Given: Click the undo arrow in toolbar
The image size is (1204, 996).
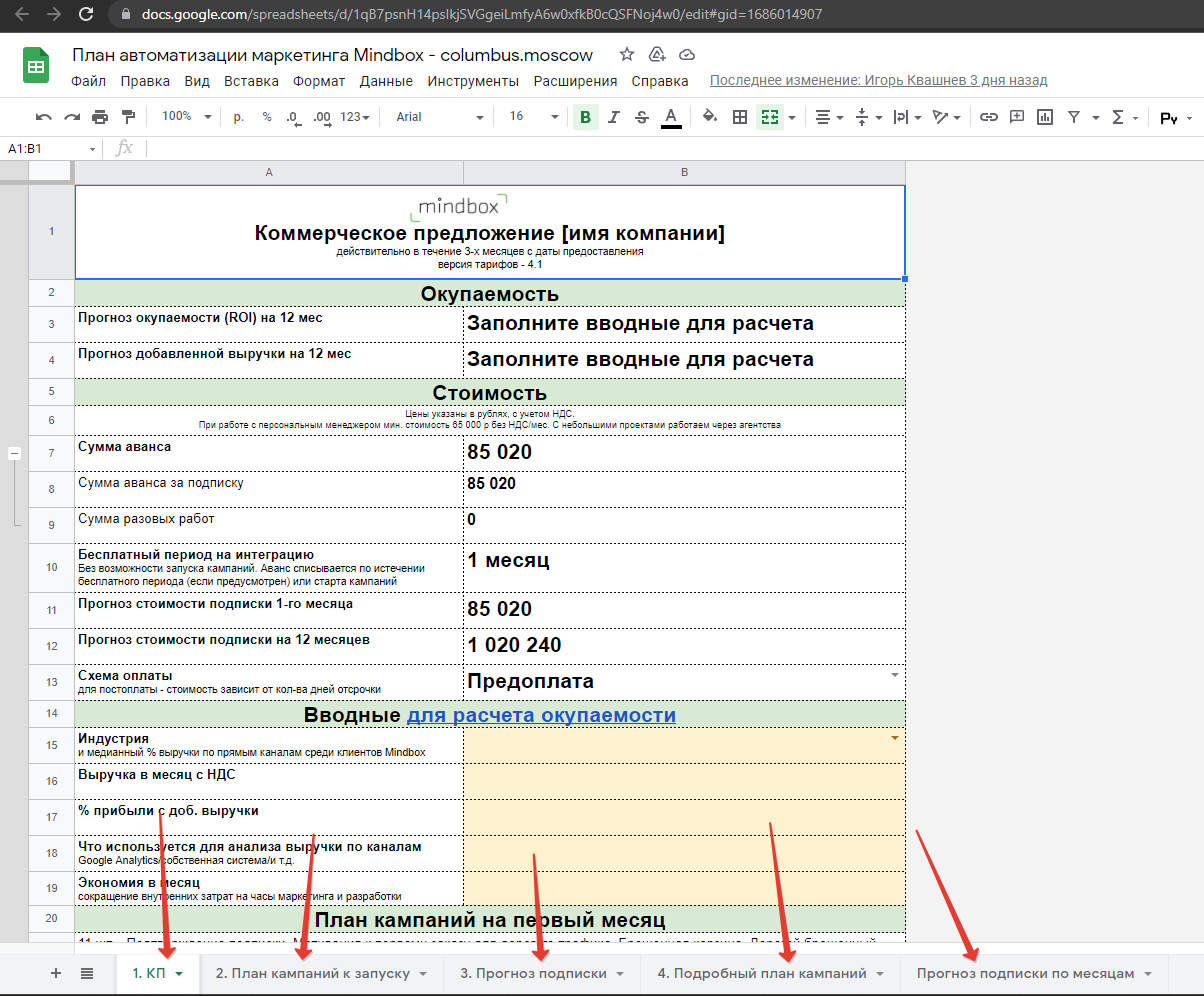Looking at the screenshot, I should 43,117.
